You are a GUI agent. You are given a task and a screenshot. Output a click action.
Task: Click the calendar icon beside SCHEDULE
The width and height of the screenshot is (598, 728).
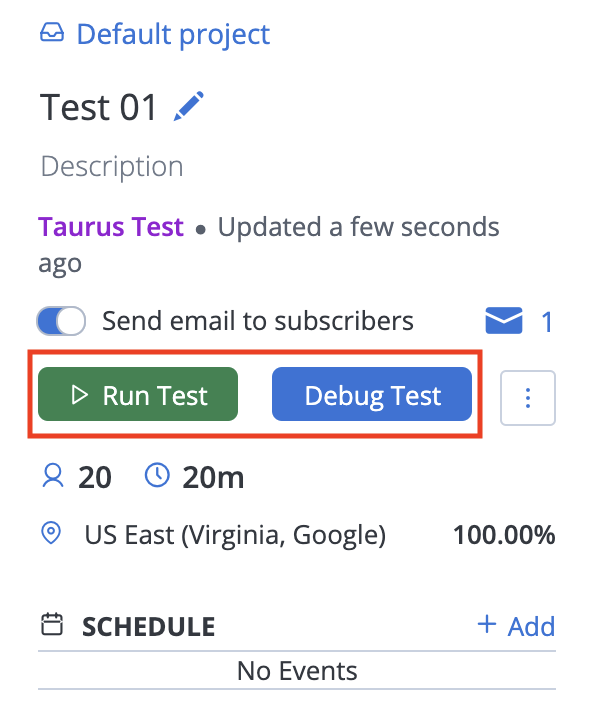(x=52, y=624)
